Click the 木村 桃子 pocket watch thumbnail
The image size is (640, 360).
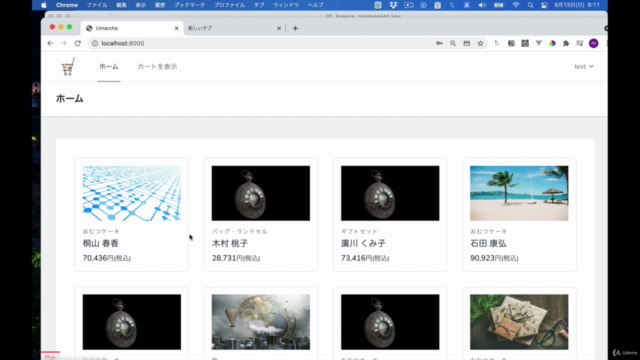tap(261, 193)
